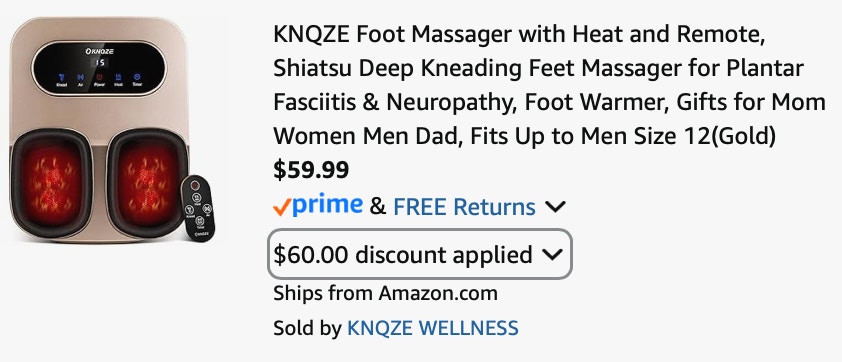This screenshot has height=362, width=842.
Task: Click the remote control in the product photo
Action: click(x=198, y=208)
